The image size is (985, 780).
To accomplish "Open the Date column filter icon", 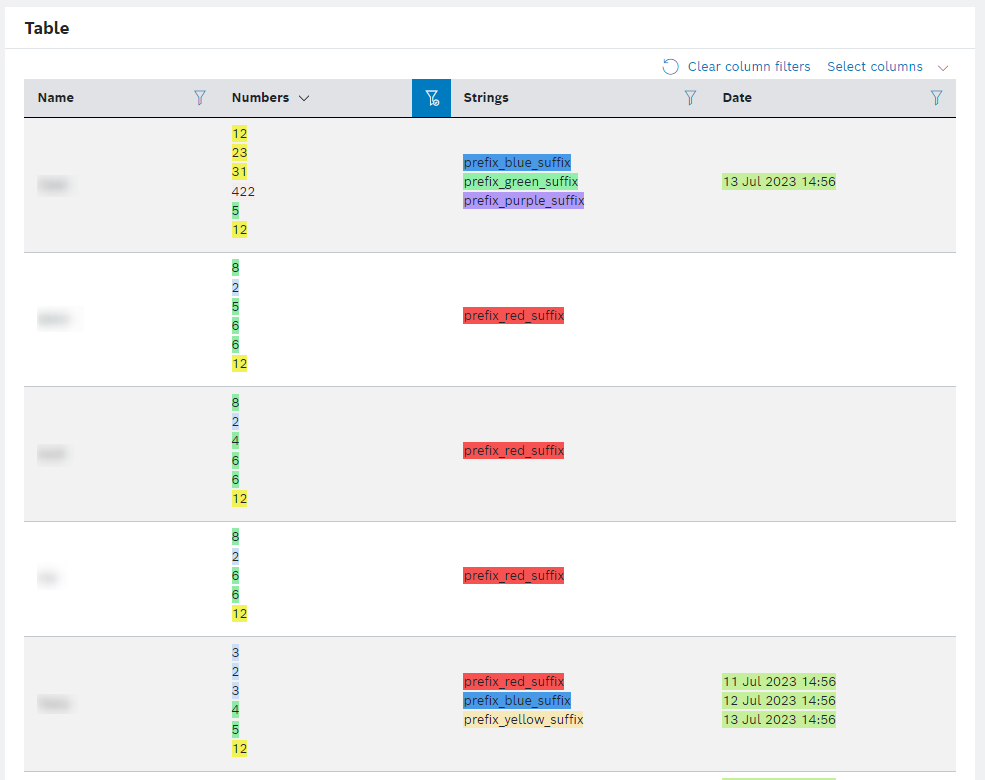I will [936, 98].
